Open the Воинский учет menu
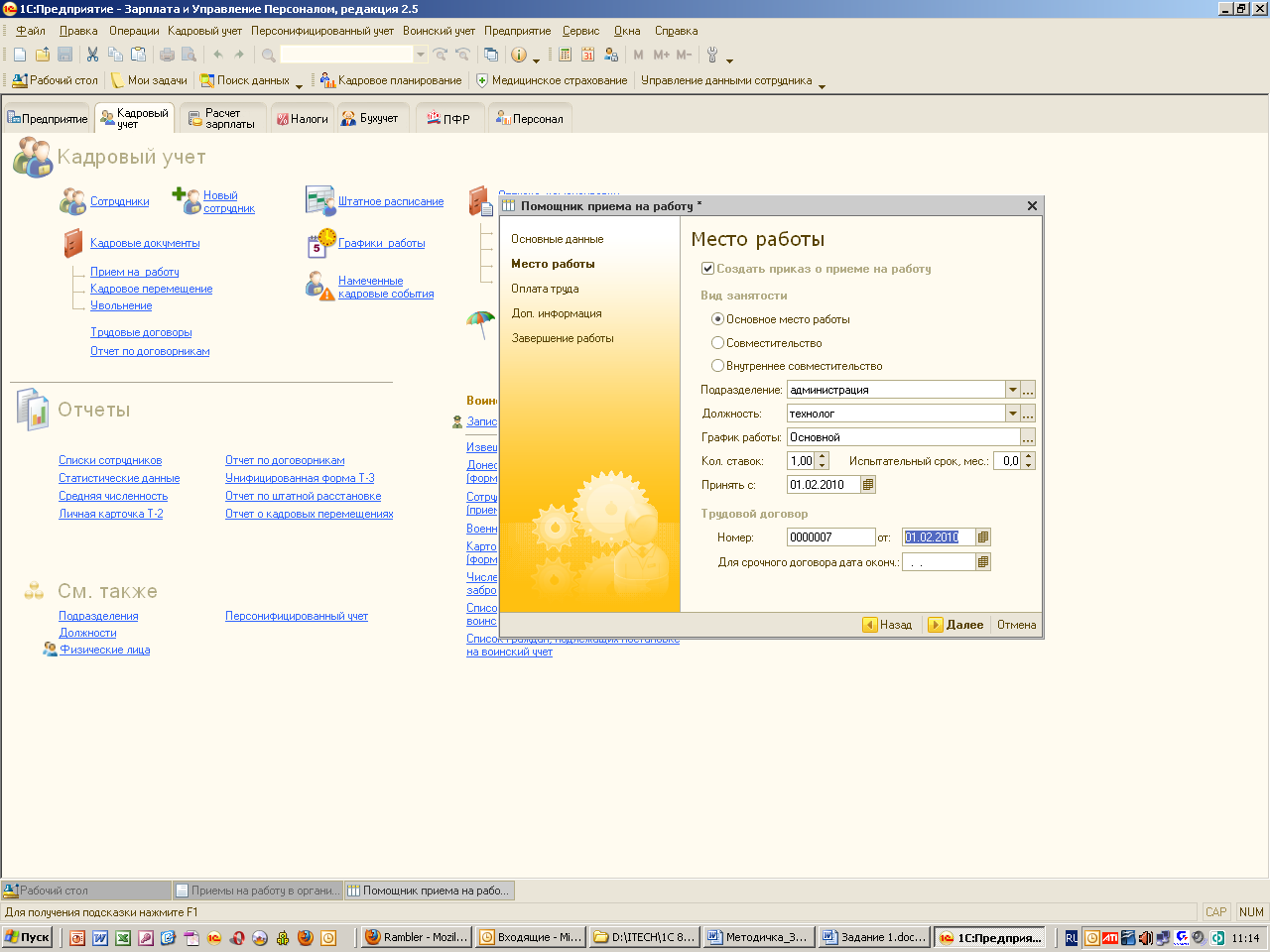Image resolution: width=1270 pixels, height=952 pixels. click(x=439, y=31)
